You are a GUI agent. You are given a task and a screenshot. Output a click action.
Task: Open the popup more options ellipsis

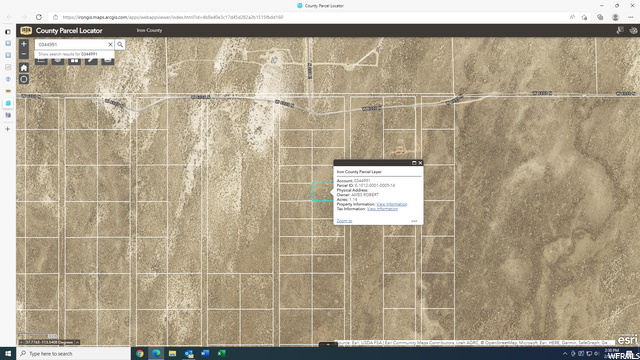coord(414,221)
